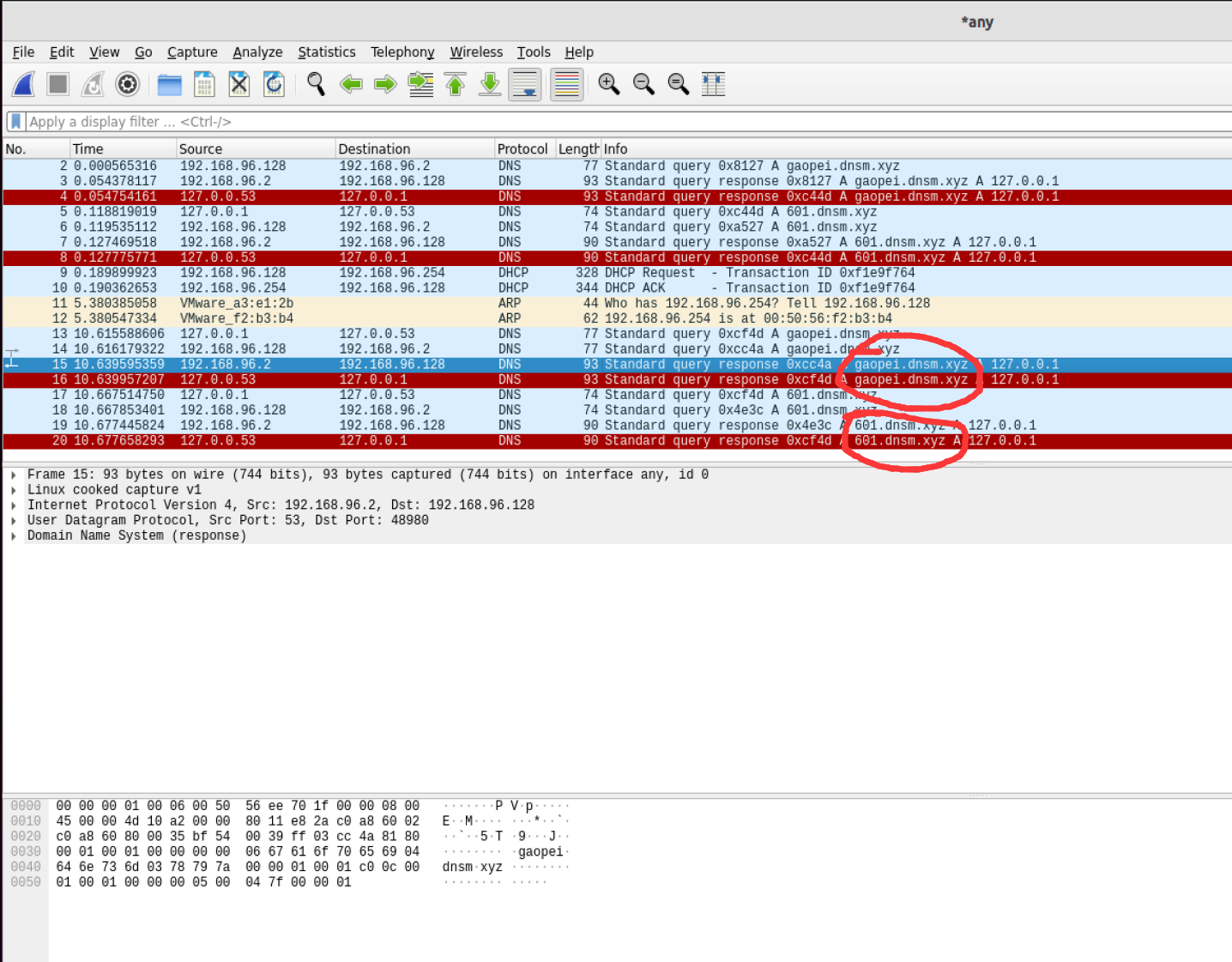Toggle auto-scroll during live capture
Image resolution: width=1232 pixels, height=962 pixels.
pyautogui.click(x=525, y=84)
